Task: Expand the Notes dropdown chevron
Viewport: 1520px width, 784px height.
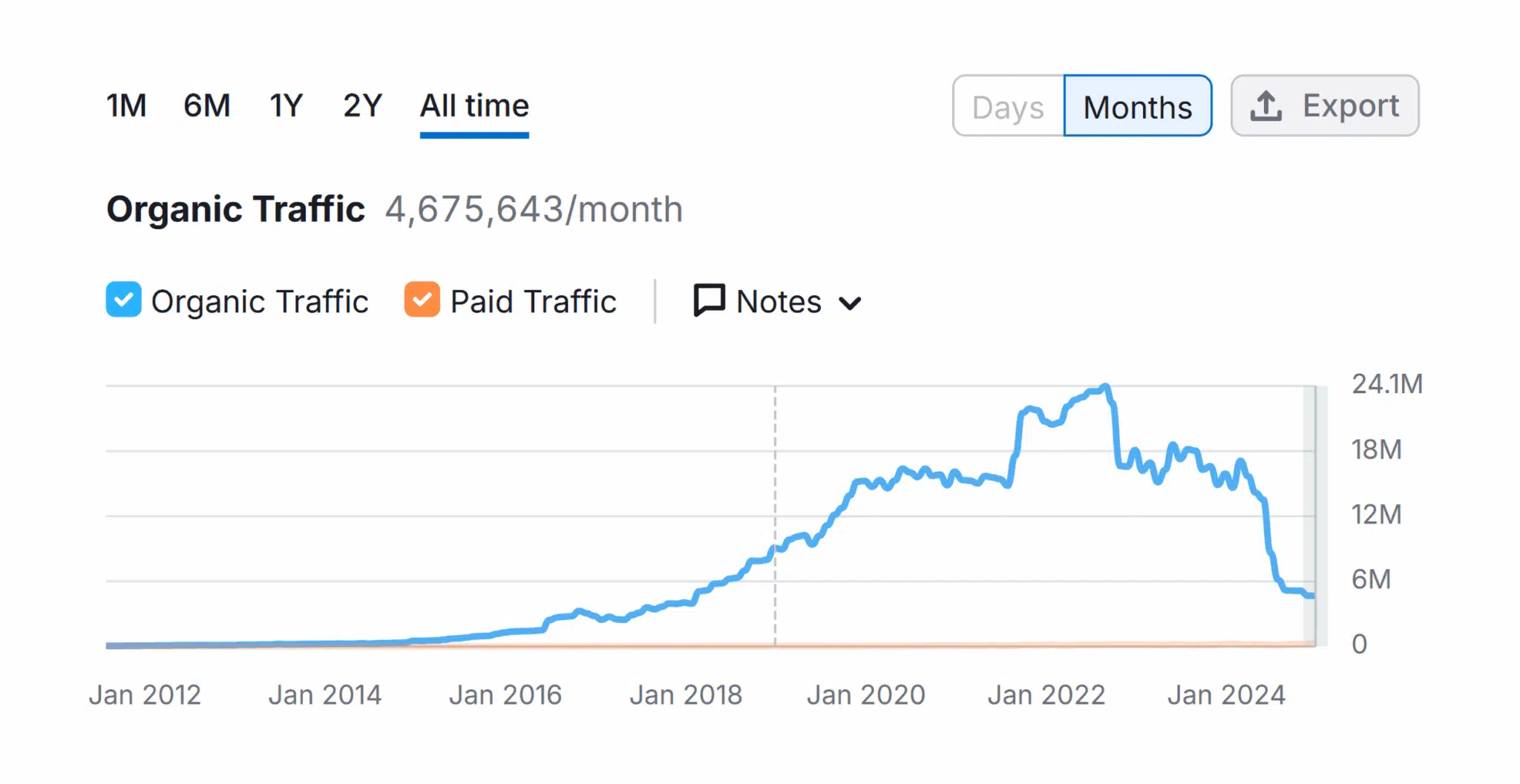Action: pyautogui.click(x=850, y=303)
